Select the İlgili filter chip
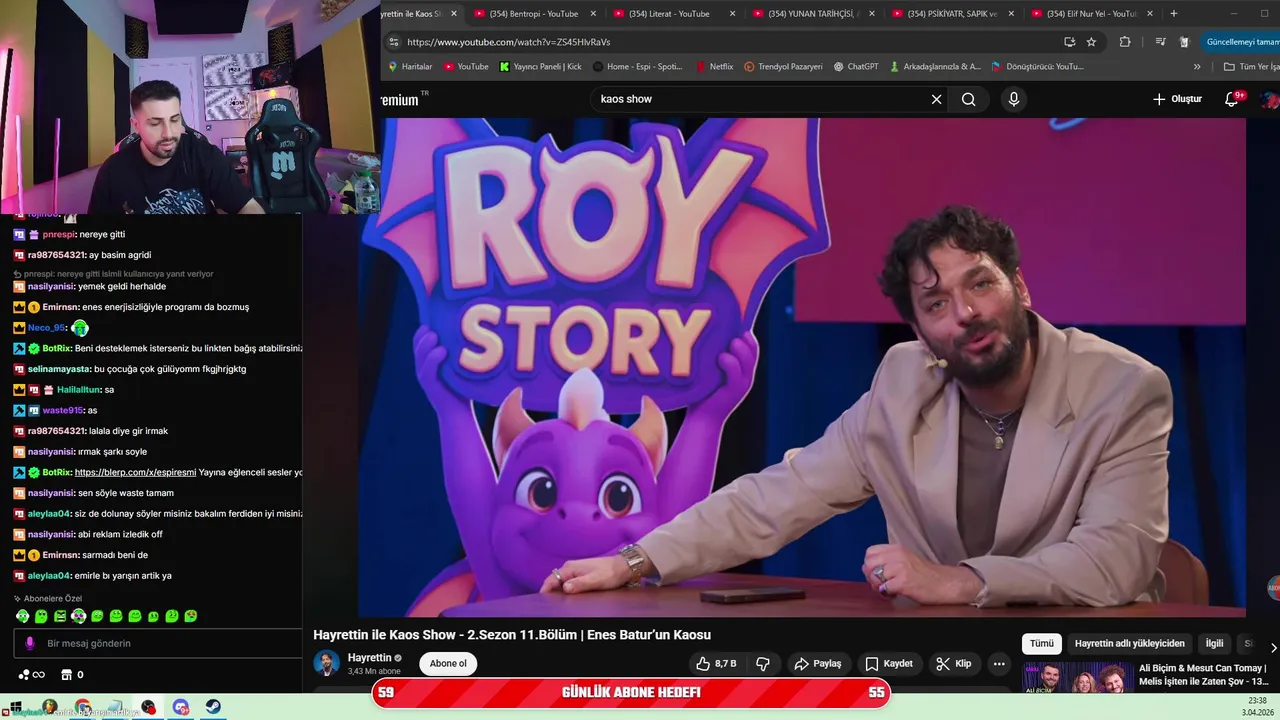The height and width of the screenshot is (720, 1280). coord(1214,644)
